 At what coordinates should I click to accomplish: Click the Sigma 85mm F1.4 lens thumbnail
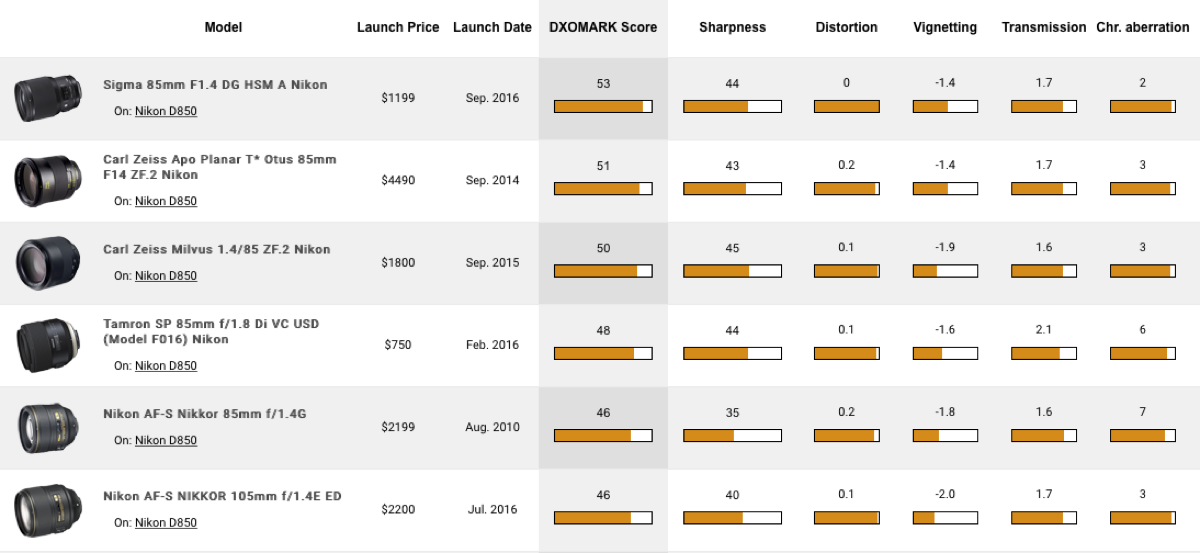tap(41, 98)
